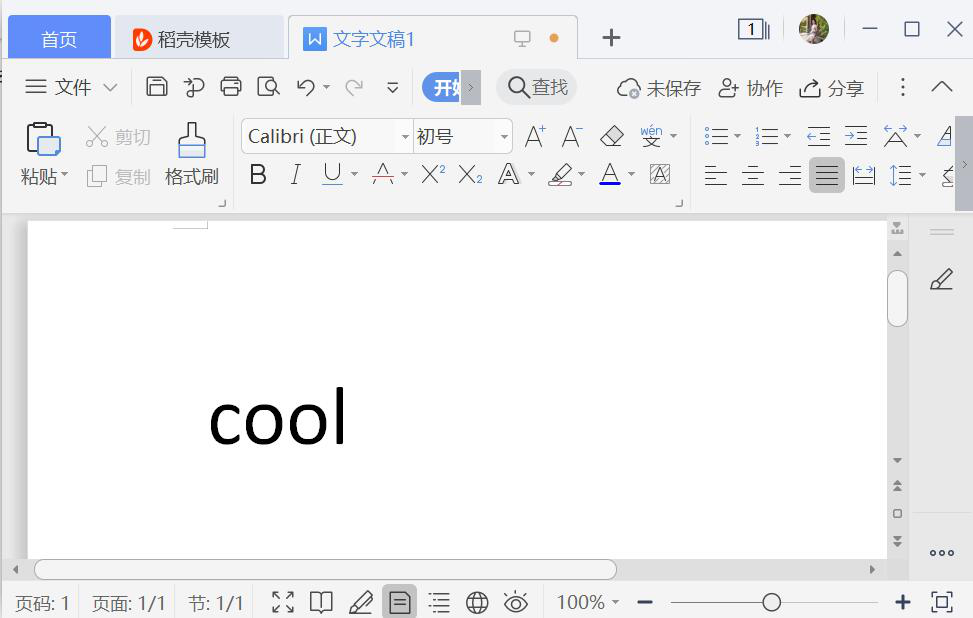Click the horizontal scrollbar thumb

[x=325, y=569]
